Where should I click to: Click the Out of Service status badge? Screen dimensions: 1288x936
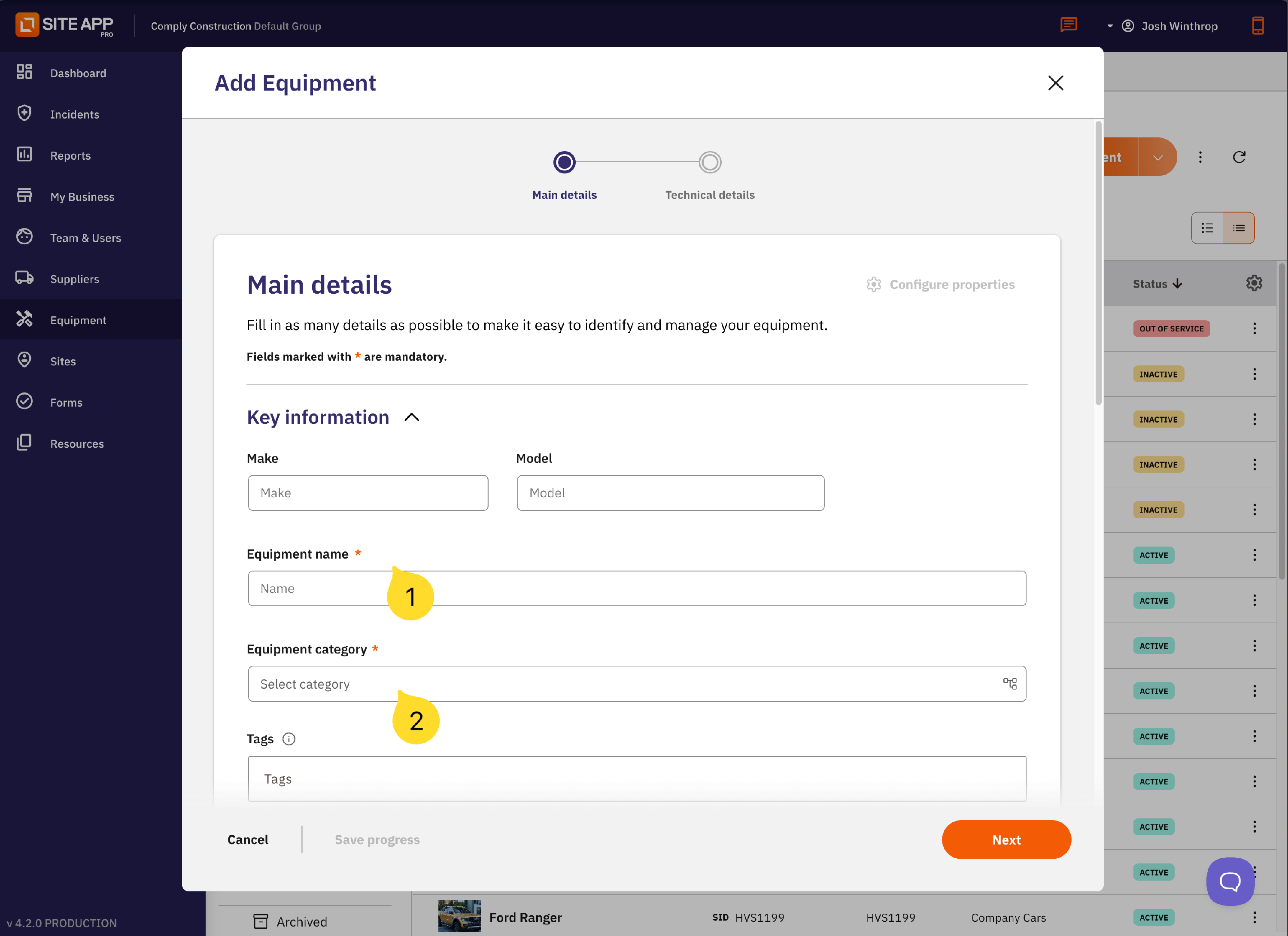(1171, 328)
